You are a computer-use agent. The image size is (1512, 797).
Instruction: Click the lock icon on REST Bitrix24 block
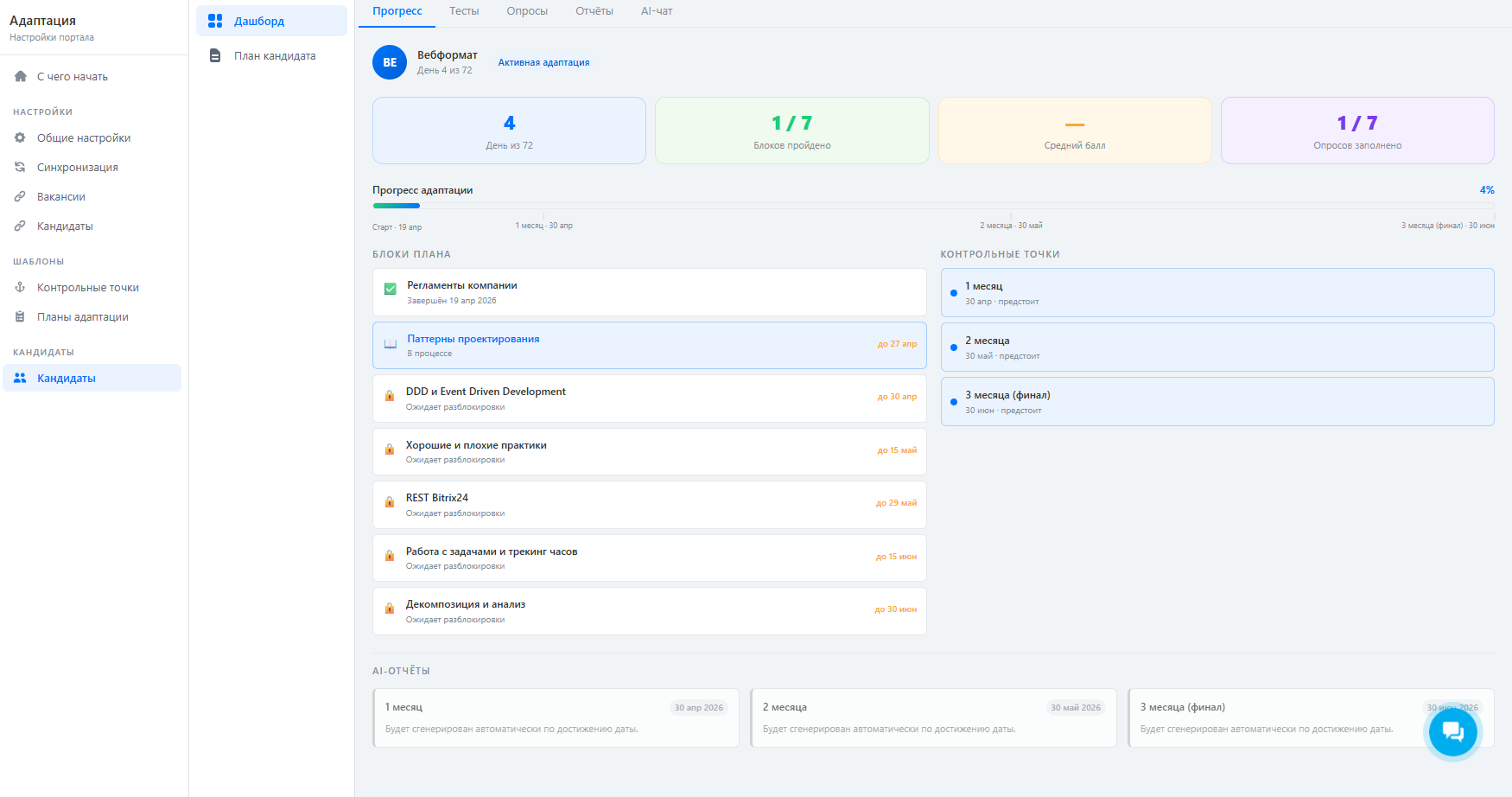390,503
